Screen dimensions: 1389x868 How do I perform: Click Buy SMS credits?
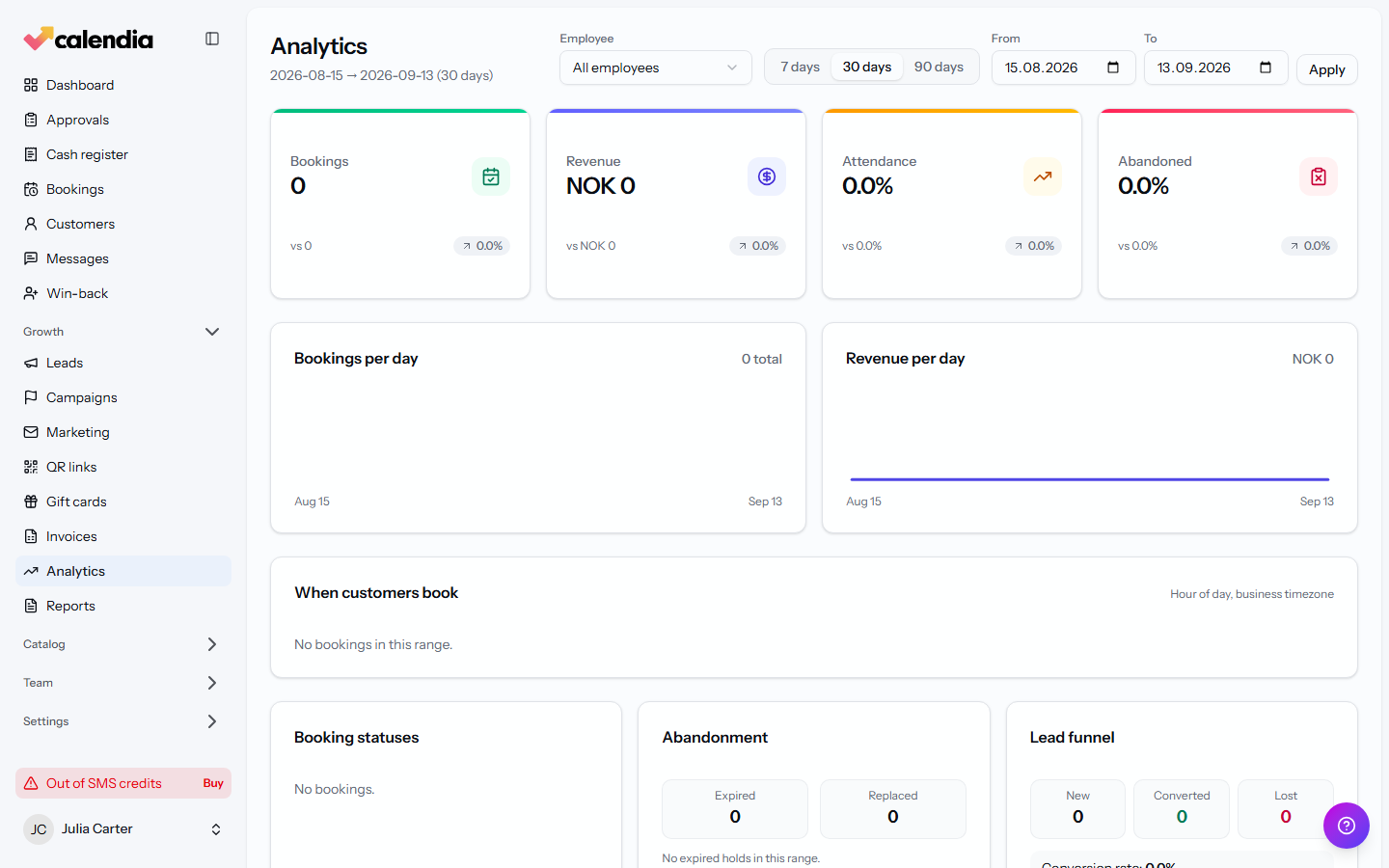tap(213, 783)
